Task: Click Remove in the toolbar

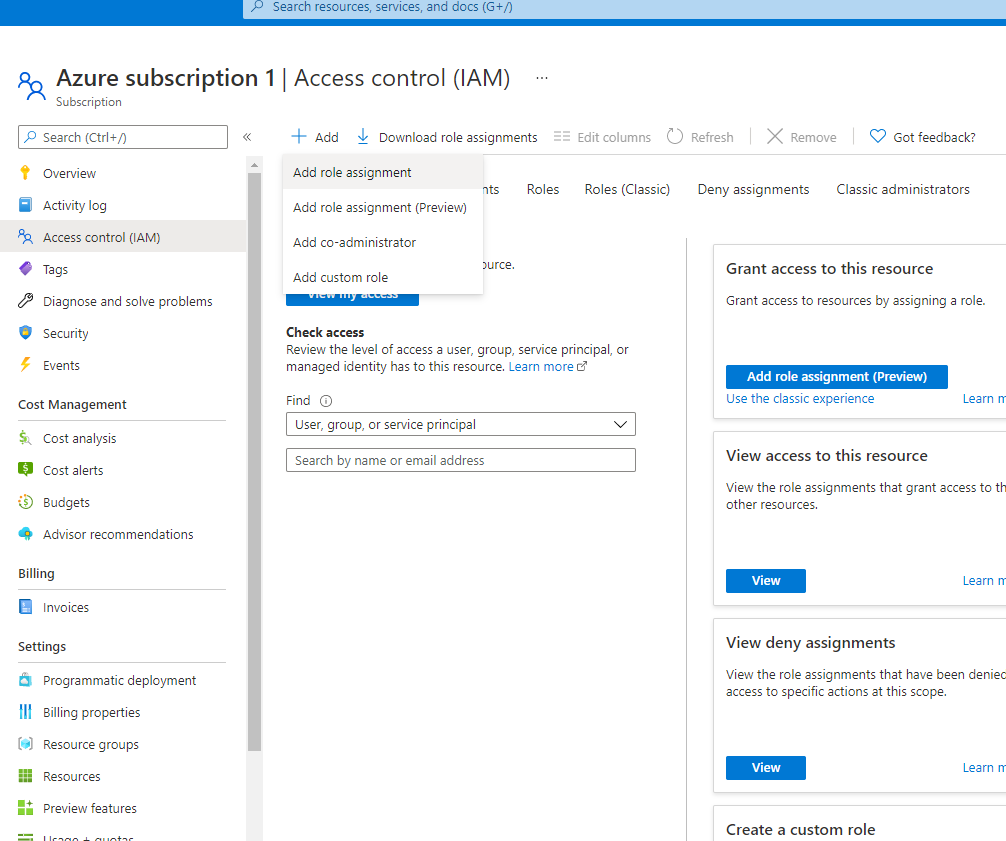Action: click(801, 137)
